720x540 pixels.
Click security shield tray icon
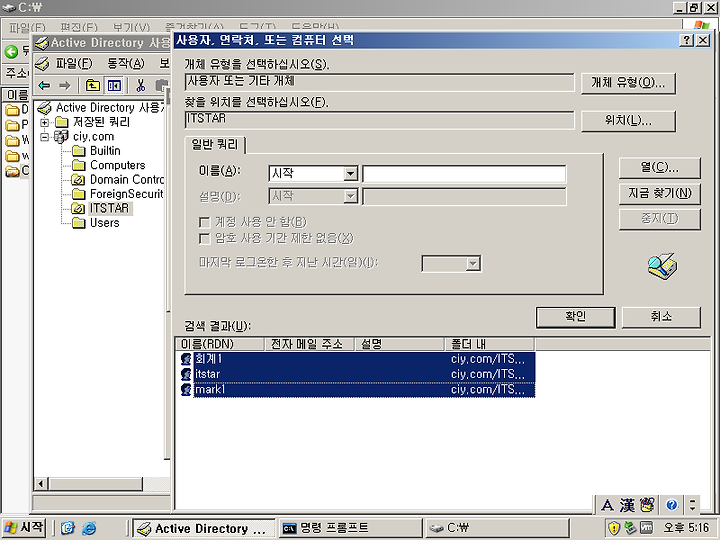[614, 528]
